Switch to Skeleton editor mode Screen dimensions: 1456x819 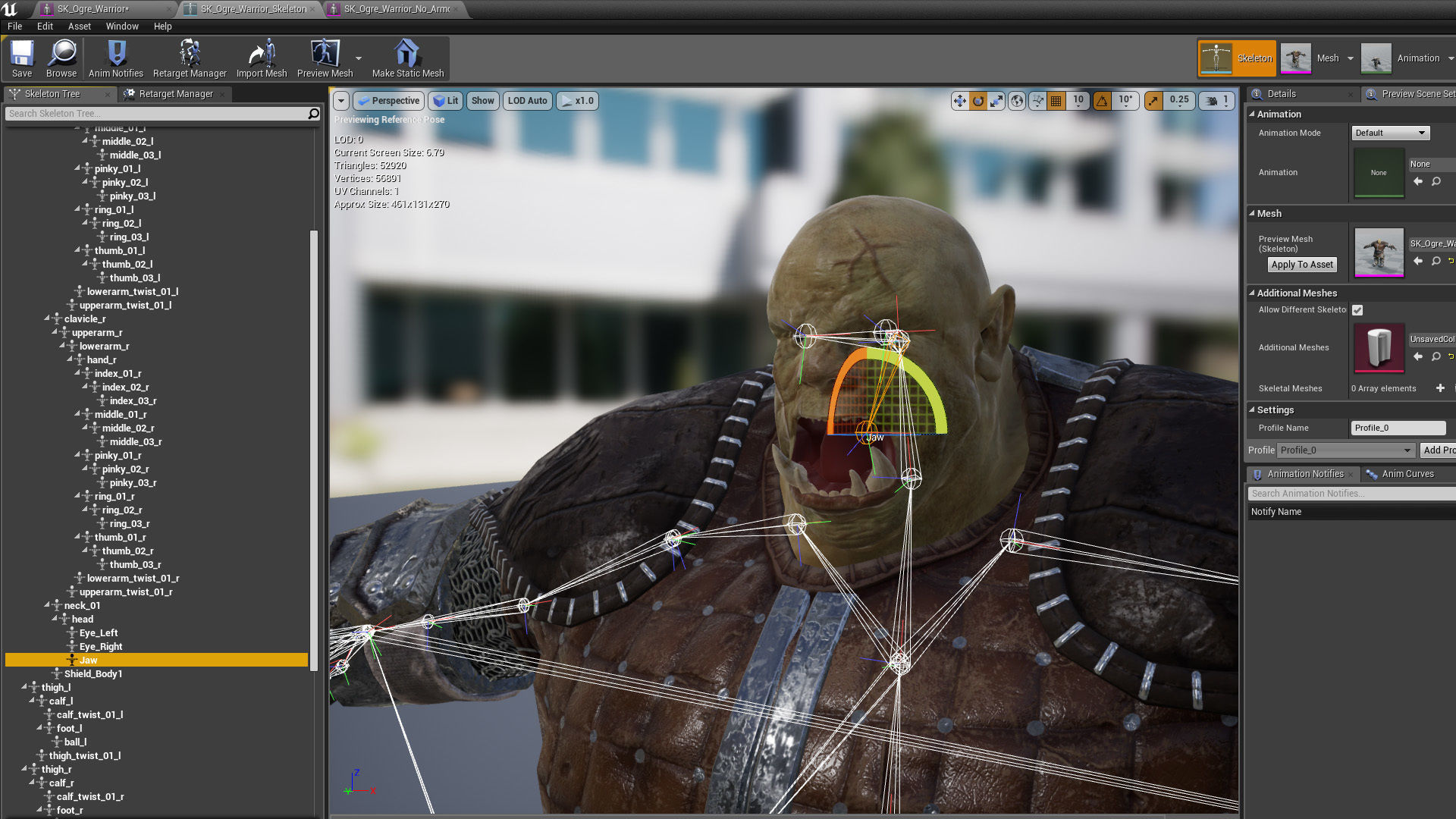point(1238,58)
